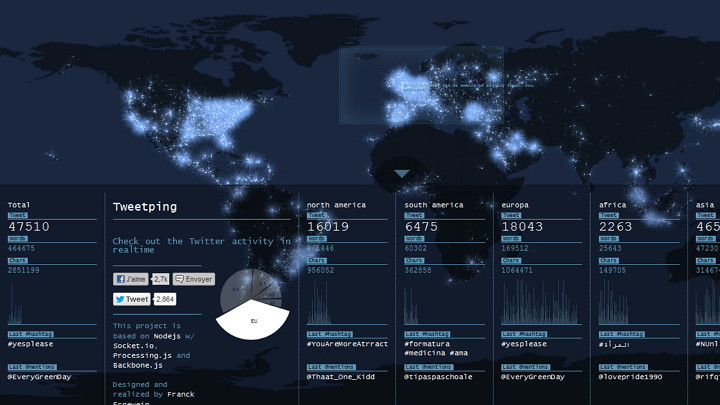
Task: Click the @lovepride1990 mention
Action: [630, 377]
